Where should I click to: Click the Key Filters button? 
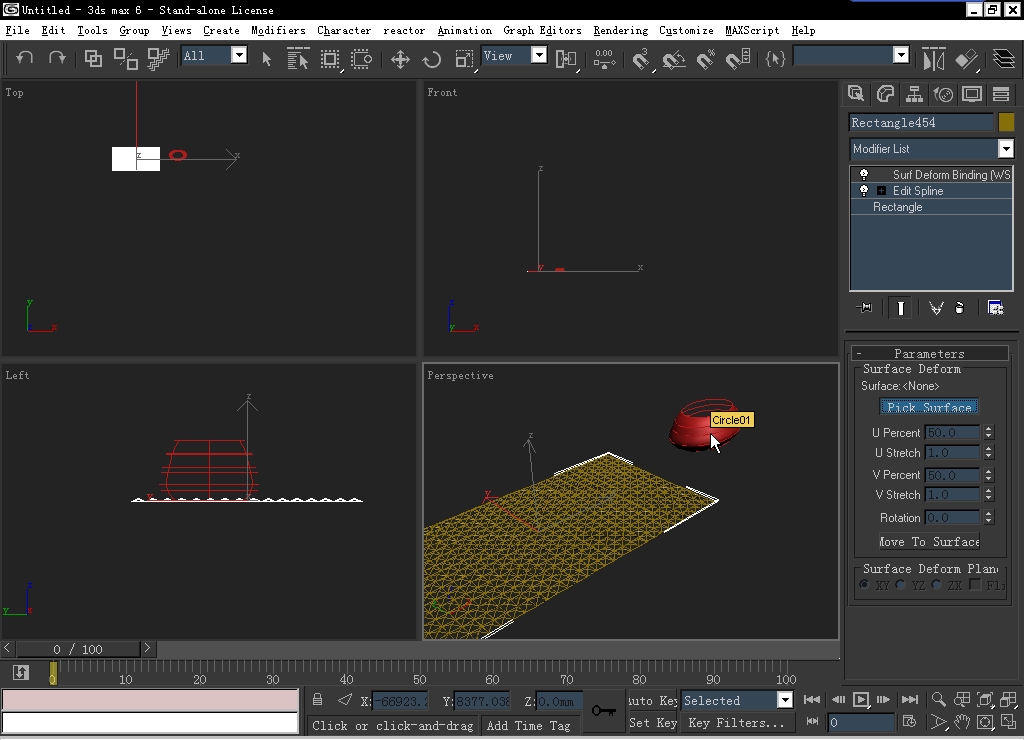pyautogui.click(x=736, y=723)
